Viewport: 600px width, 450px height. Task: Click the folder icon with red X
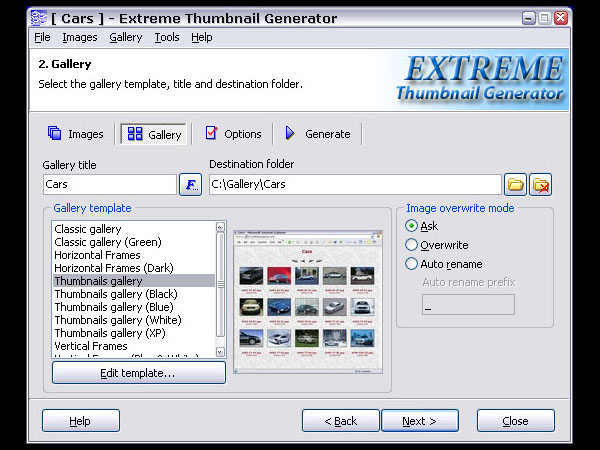(x=540, y=185)
